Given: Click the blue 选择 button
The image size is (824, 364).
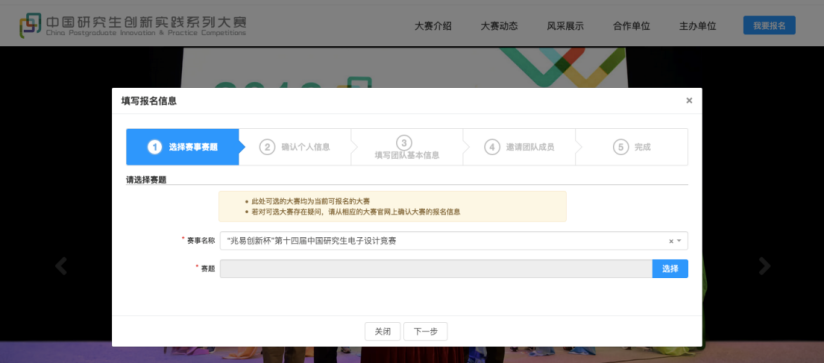Looking at the screenshot, I should (x=670, y=268).
